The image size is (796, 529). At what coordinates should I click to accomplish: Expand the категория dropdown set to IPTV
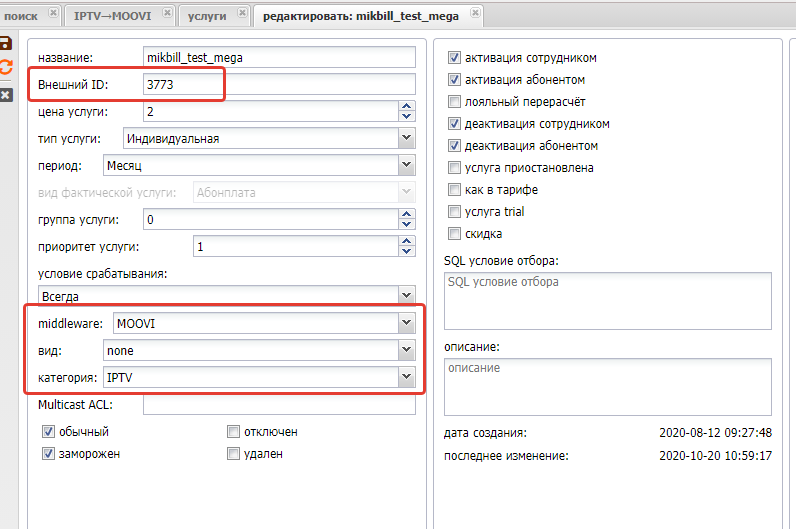point(405,377)
